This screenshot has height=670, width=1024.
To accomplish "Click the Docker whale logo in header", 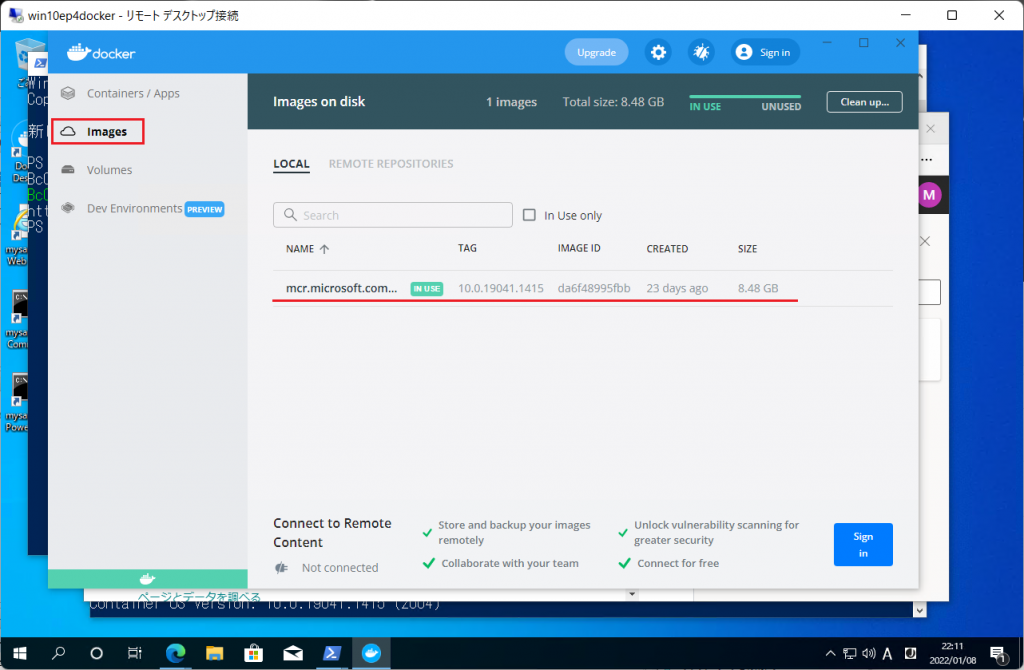I will pyautogui.click(x=78, y=52).
